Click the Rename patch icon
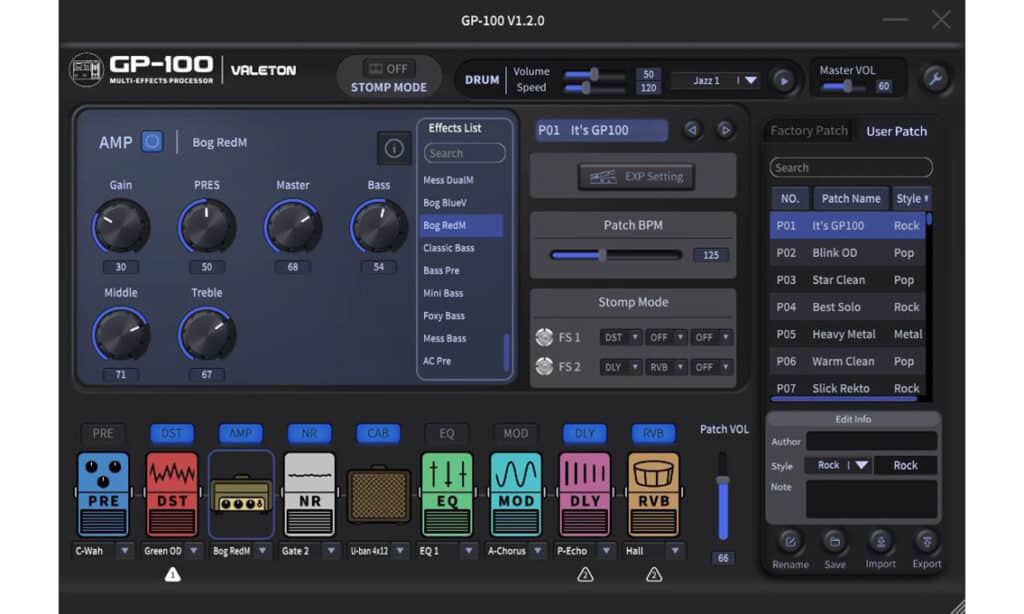This screenshot has height=614, width=1024. tap(790, 541)
